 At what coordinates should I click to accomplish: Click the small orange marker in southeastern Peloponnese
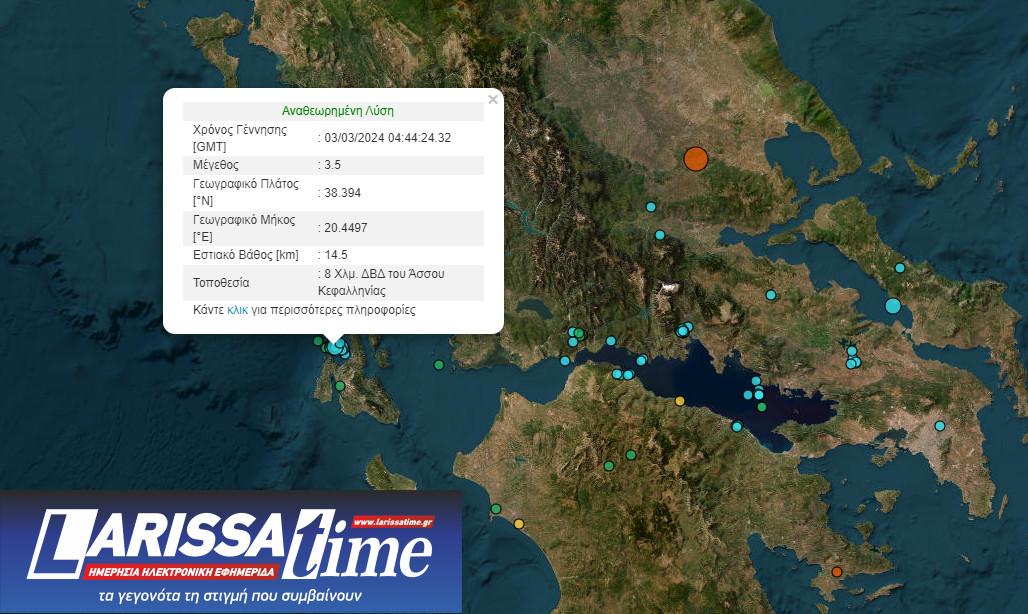[x=837, y=572]
